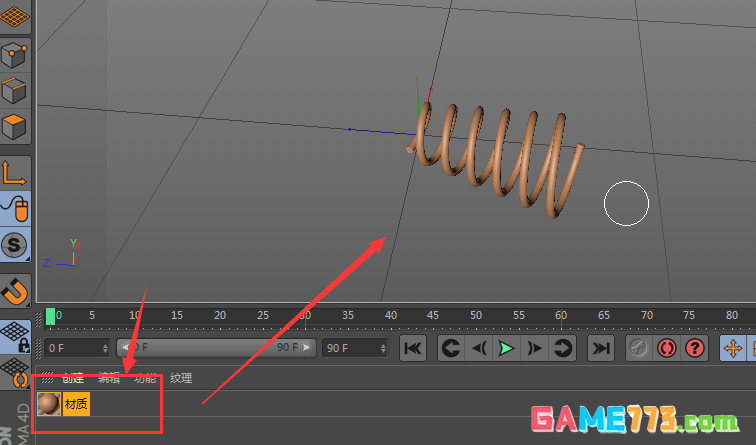Open the Viewport Solo S button options
Screen dimensions: 756x445
14,244
